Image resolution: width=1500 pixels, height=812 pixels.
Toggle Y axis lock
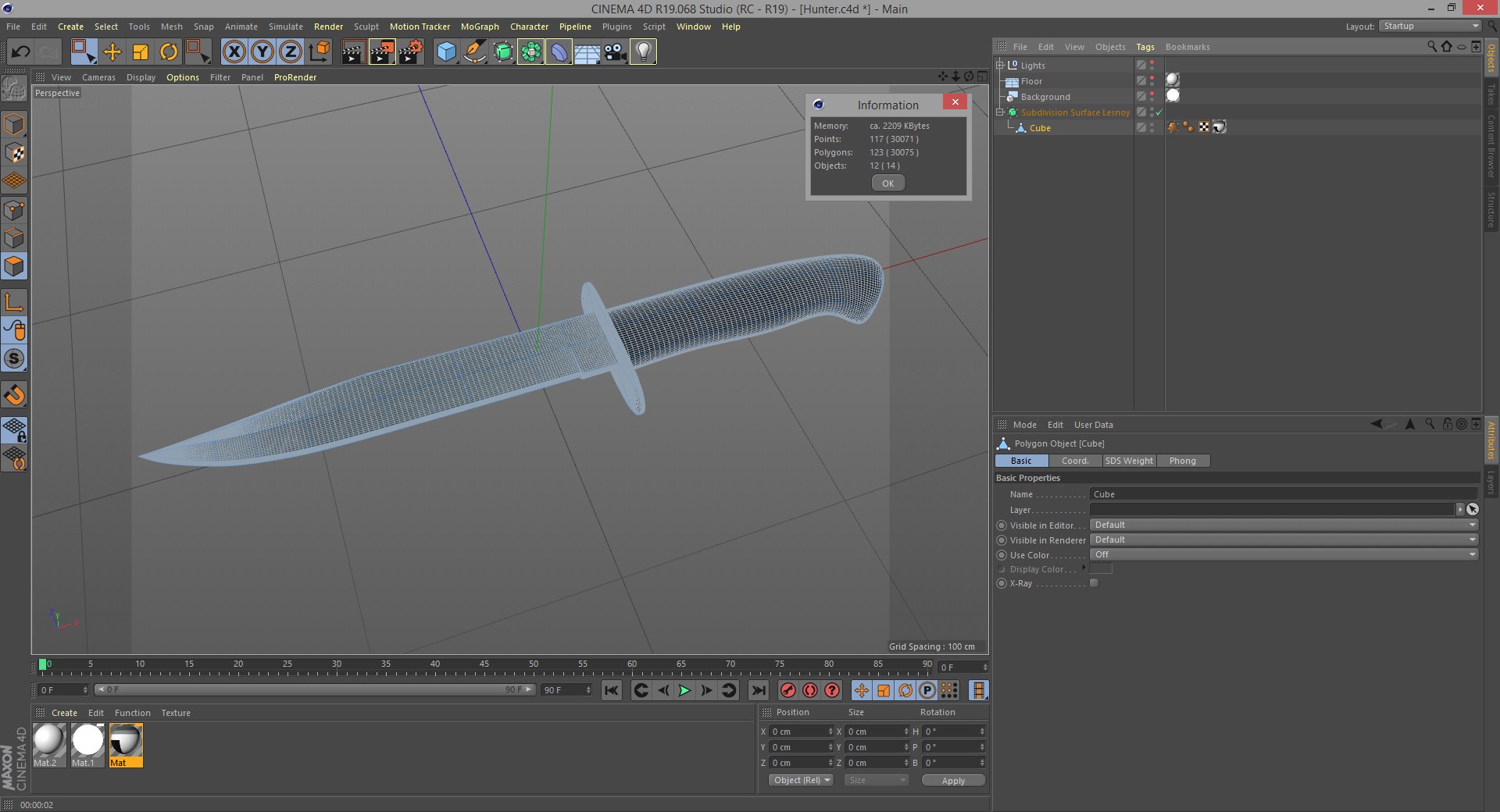[262, 52]
